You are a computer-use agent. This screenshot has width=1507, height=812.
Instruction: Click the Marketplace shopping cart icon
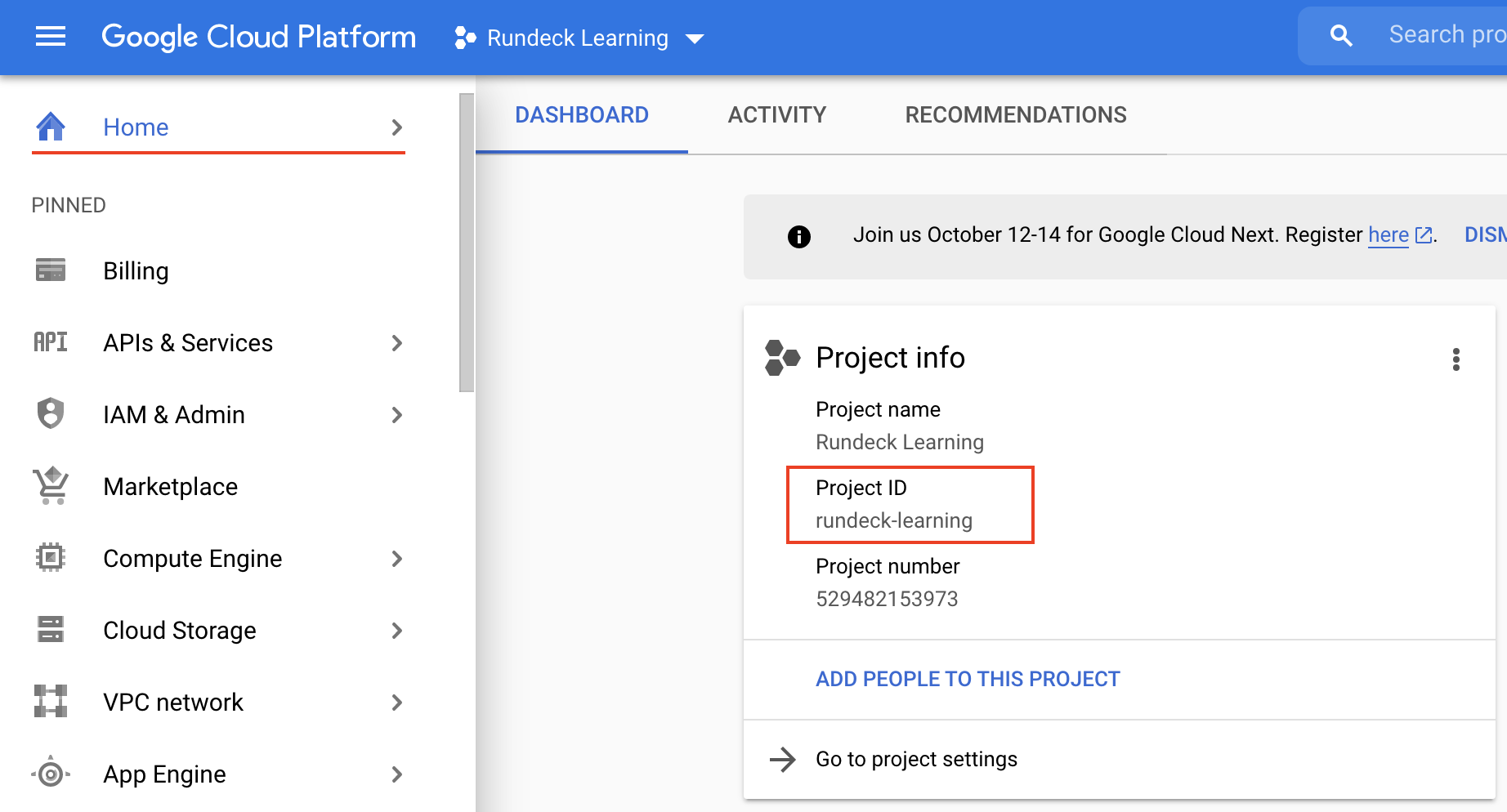tap(51, 485)
